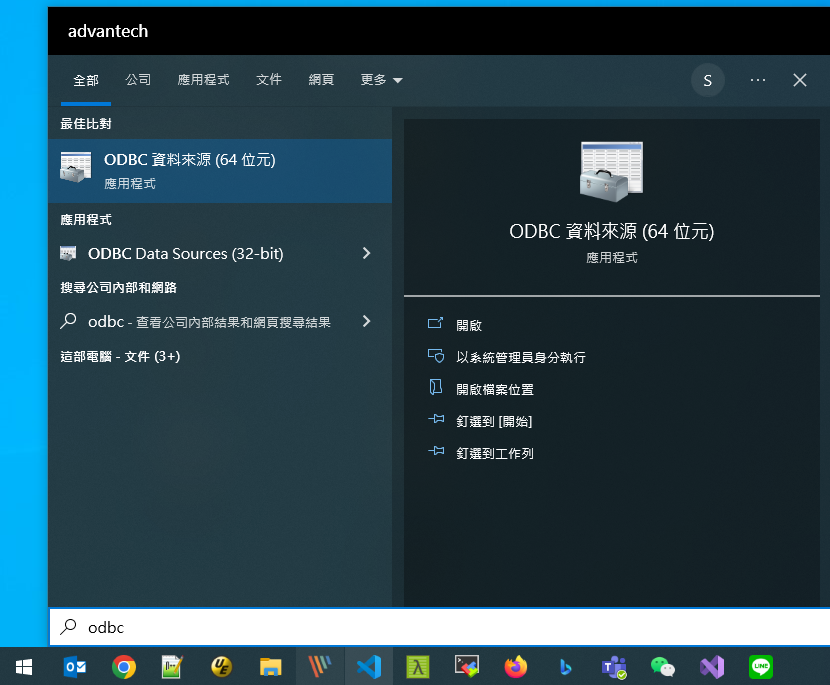830x685 pixels.
Task: Open Outlook from the taskbar
Action: [x=75, y=666]
